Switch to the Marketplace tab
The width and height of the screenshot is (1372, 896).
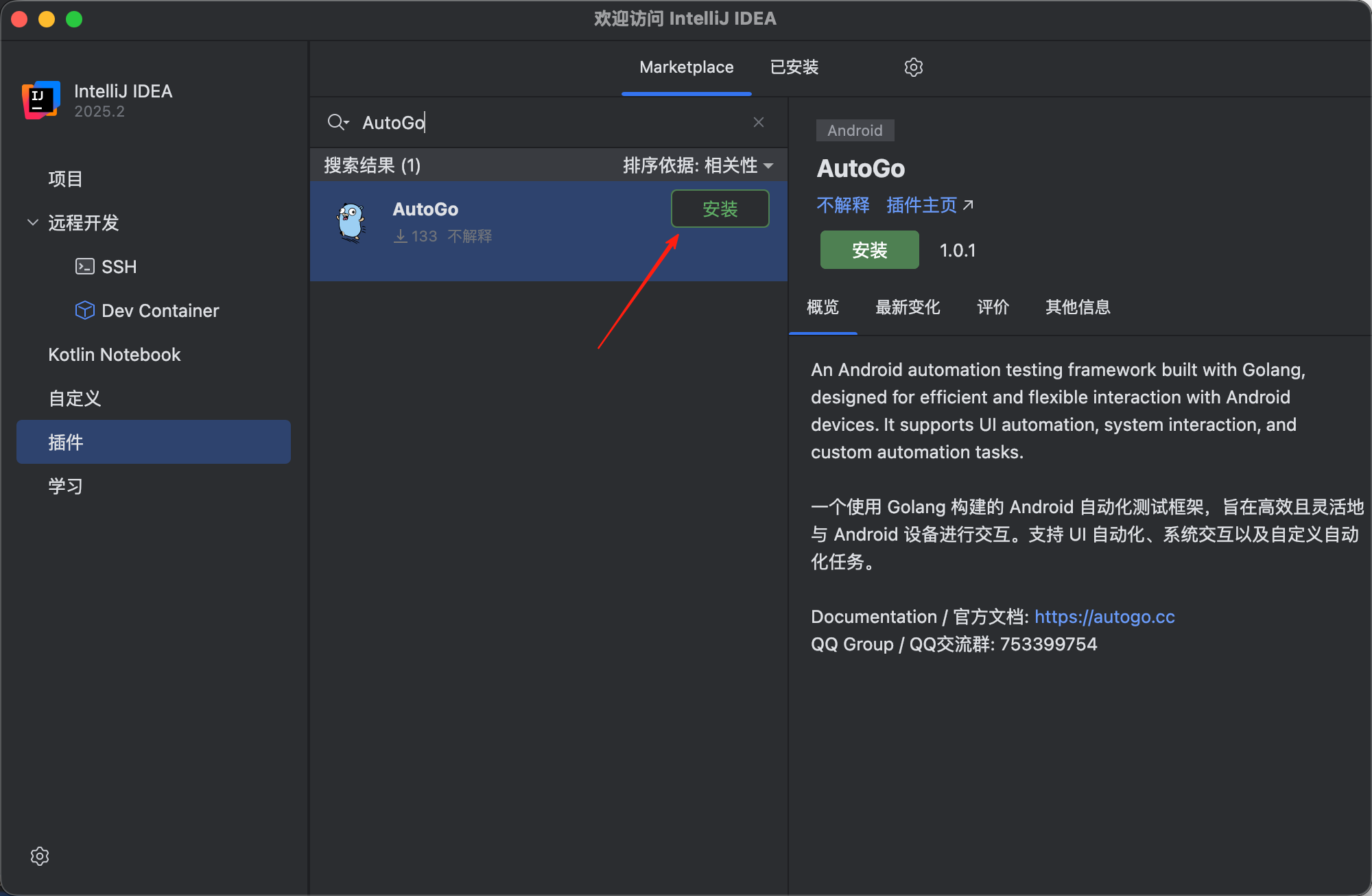point(686,67)
